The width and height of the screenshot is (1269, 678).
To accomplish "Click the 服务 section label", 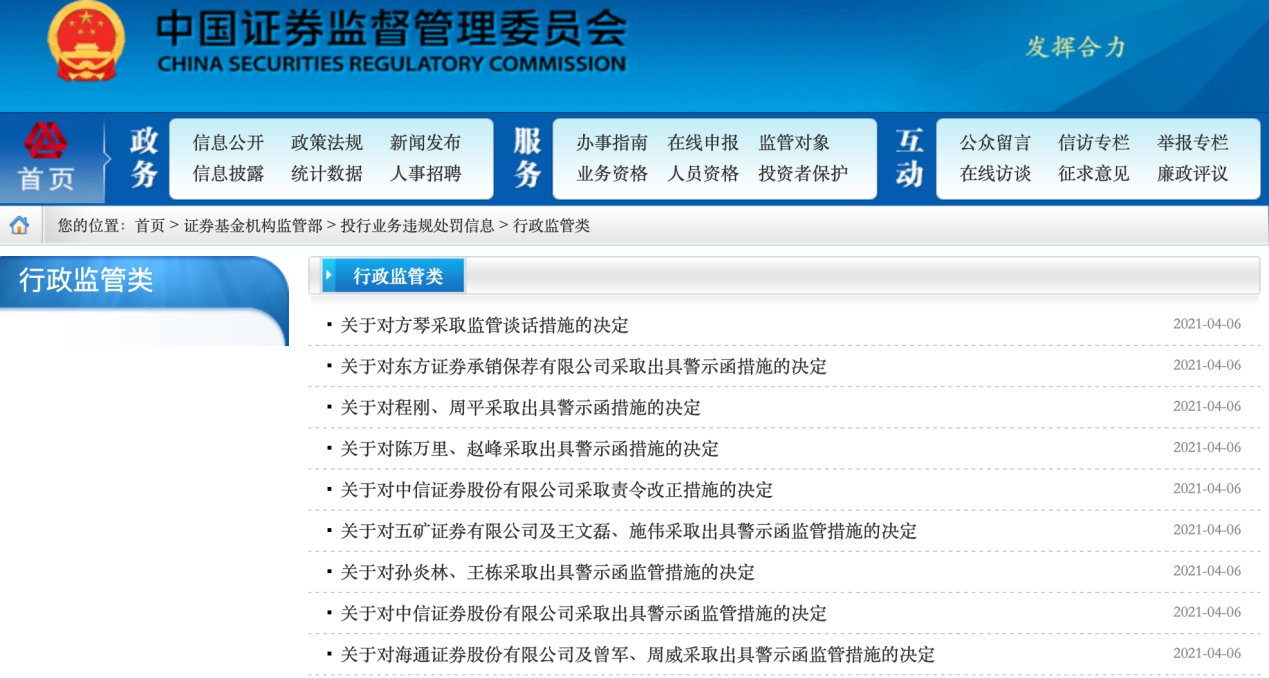I will coord(527,158).
